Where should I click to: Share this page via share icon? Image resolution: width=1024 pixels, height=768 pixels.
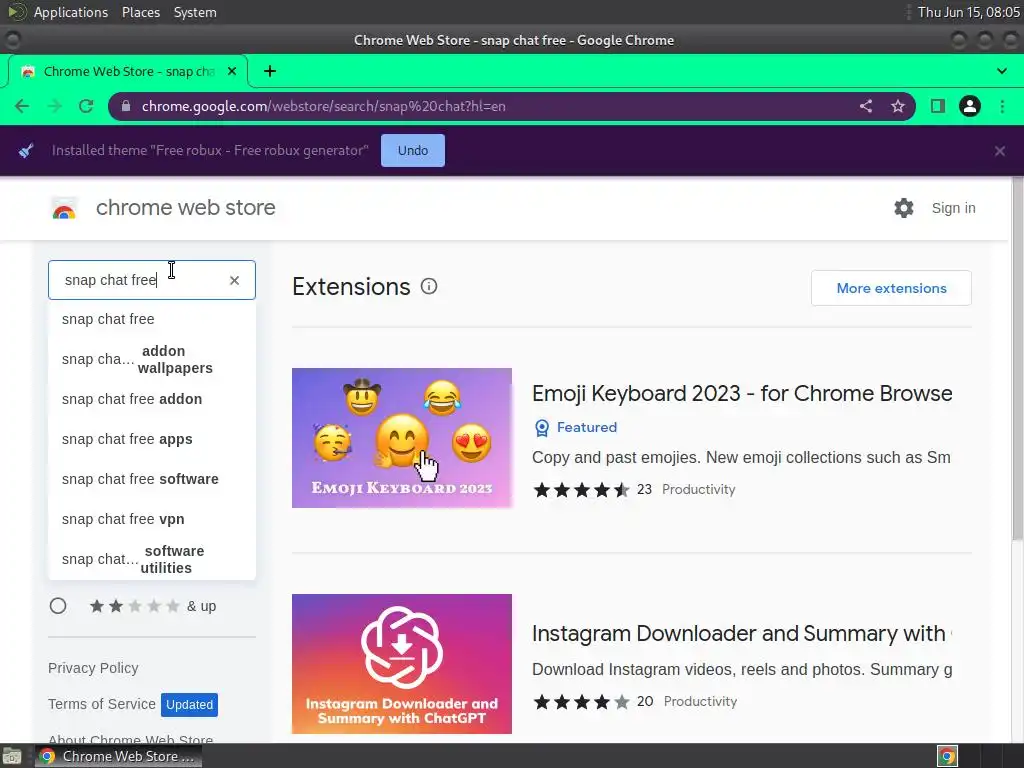click(x=866, y=106)
